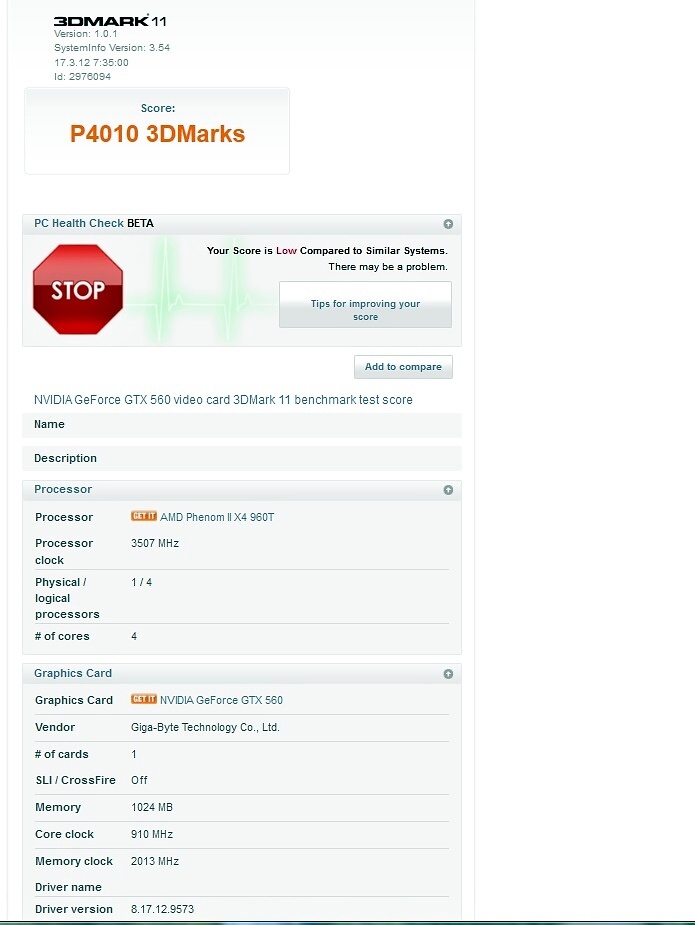Click the 3DMark 11 logo
The width and height of the screenshot is (695, 925).
(x=110, y=21)
